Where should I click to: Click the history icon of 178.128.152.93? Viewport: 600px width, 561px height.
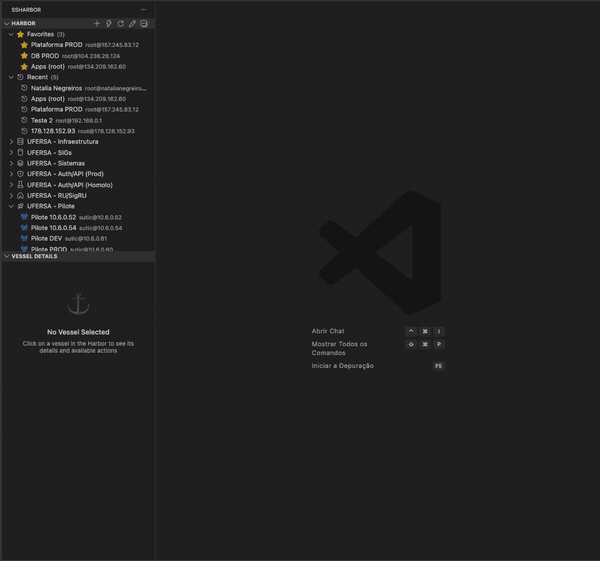(x=24, y=131)
